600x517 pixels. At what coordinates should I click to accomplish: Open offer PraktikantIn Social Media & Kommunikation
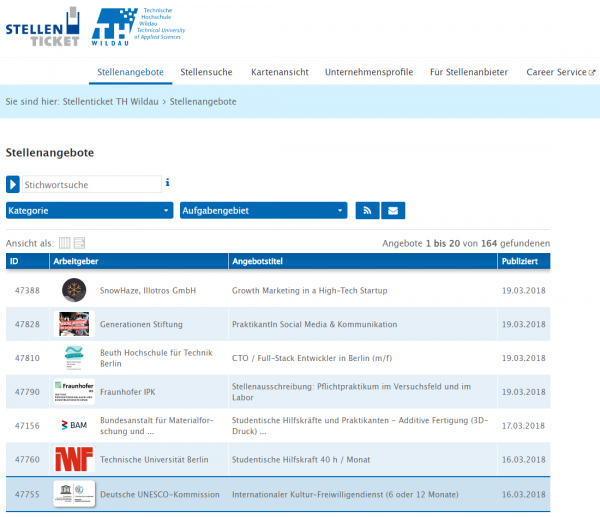[x=315, y=325]
